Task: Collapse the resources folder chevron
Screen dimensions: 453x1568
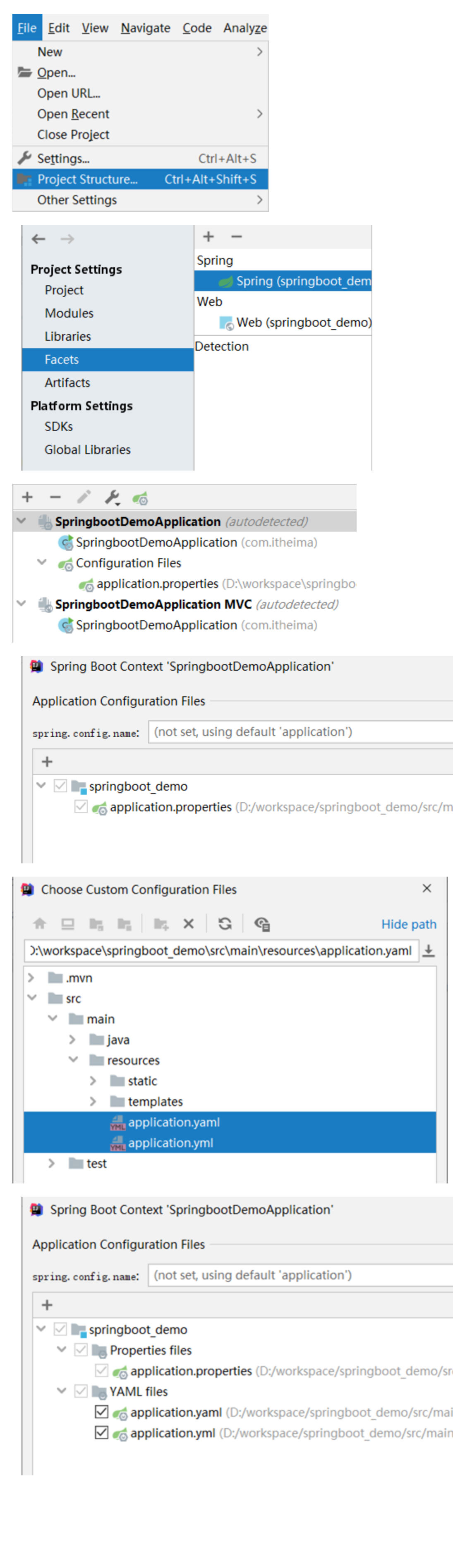Action: 74,1060
